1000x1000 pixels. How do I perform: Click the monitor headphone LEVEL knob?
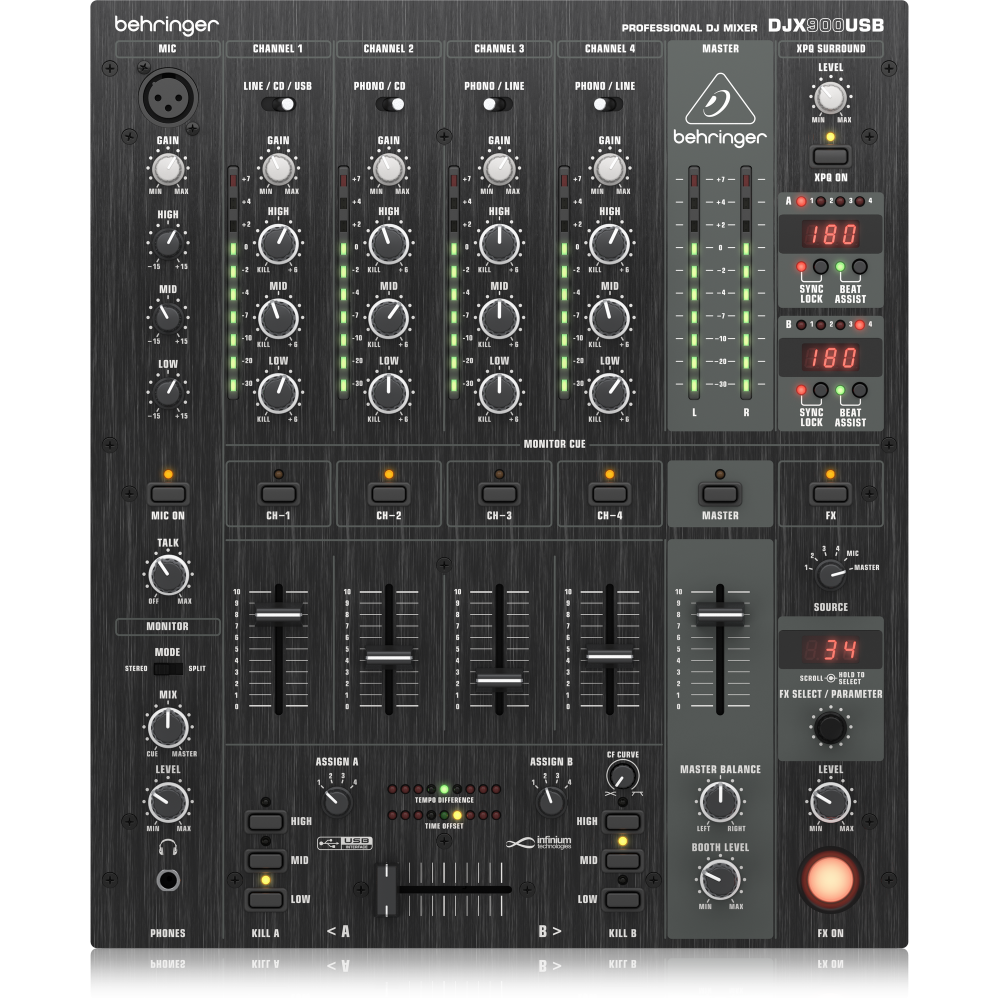(x=168, y=802)
